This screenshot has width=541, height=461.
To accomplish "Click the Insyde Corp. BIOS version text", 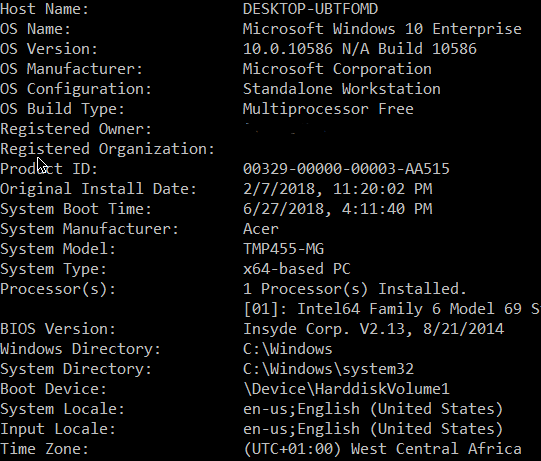I will [x=373, y=329].
